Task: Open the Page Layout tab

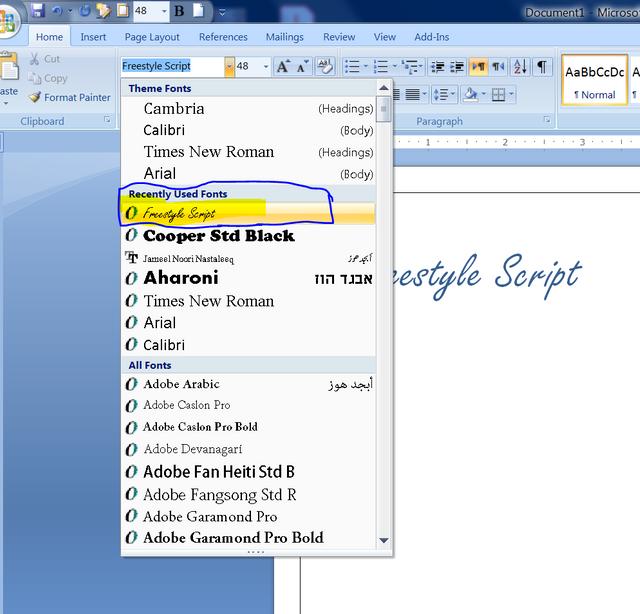Action: click(x=152, y=37)
